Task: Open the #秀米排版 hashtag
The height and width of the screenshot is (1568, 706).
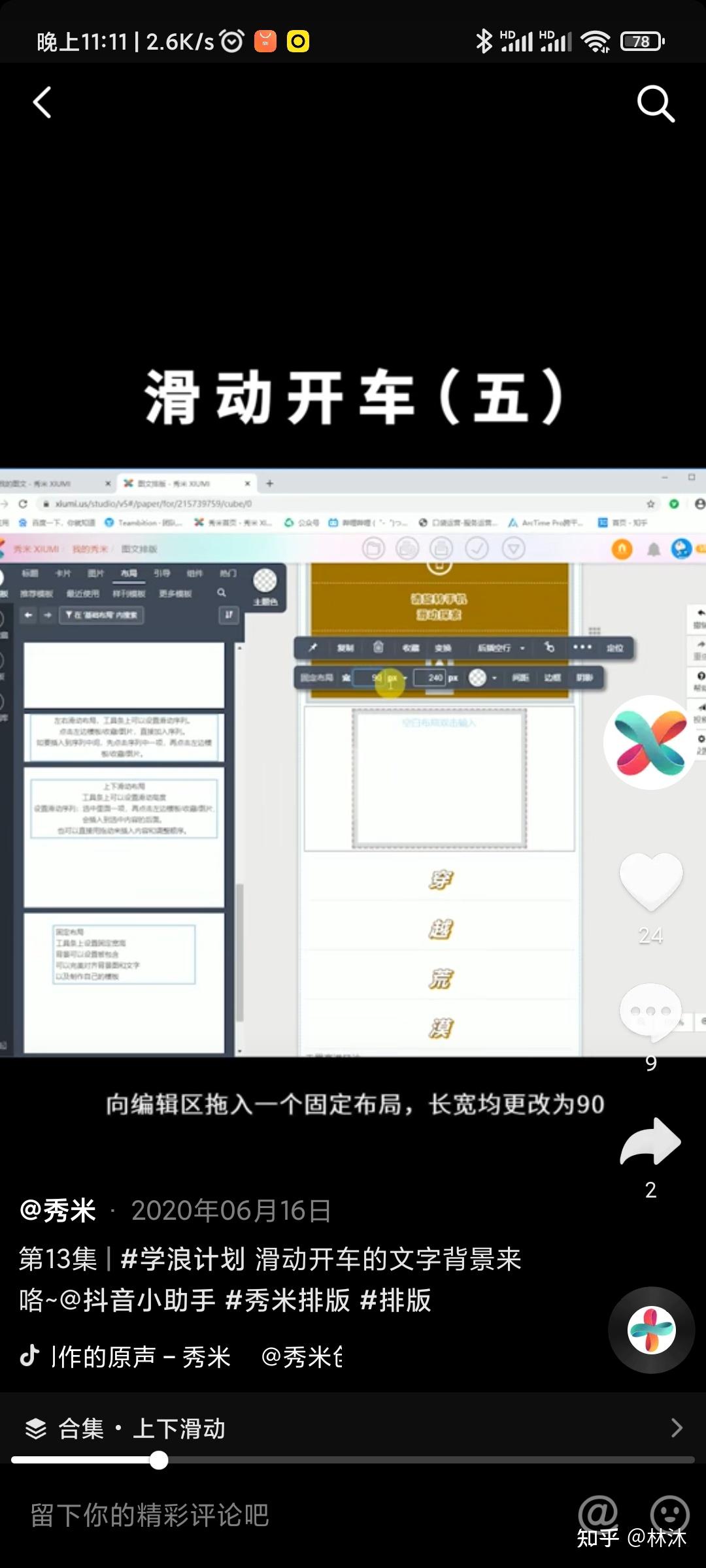Action: (x=287, y=1300)
